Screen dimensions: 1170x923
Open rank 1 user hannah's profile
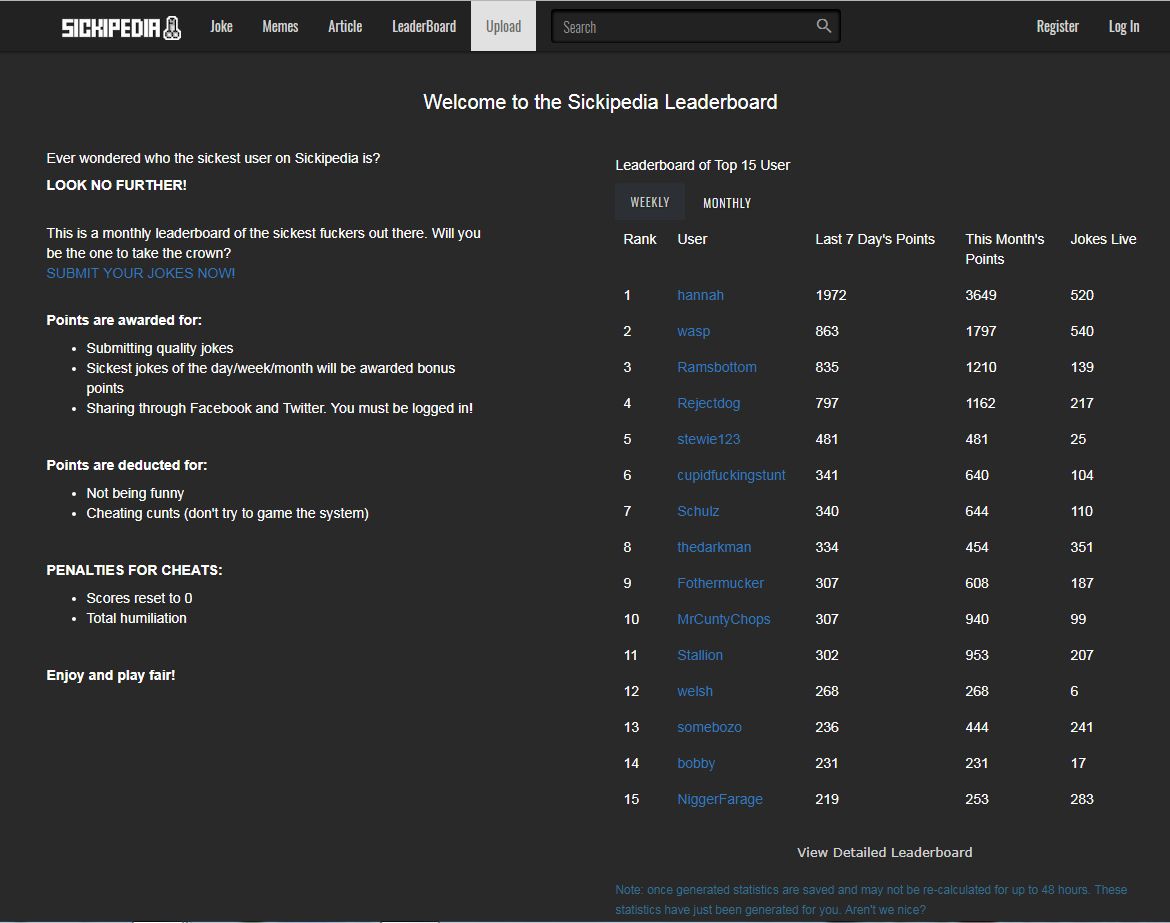coord(700,295)
